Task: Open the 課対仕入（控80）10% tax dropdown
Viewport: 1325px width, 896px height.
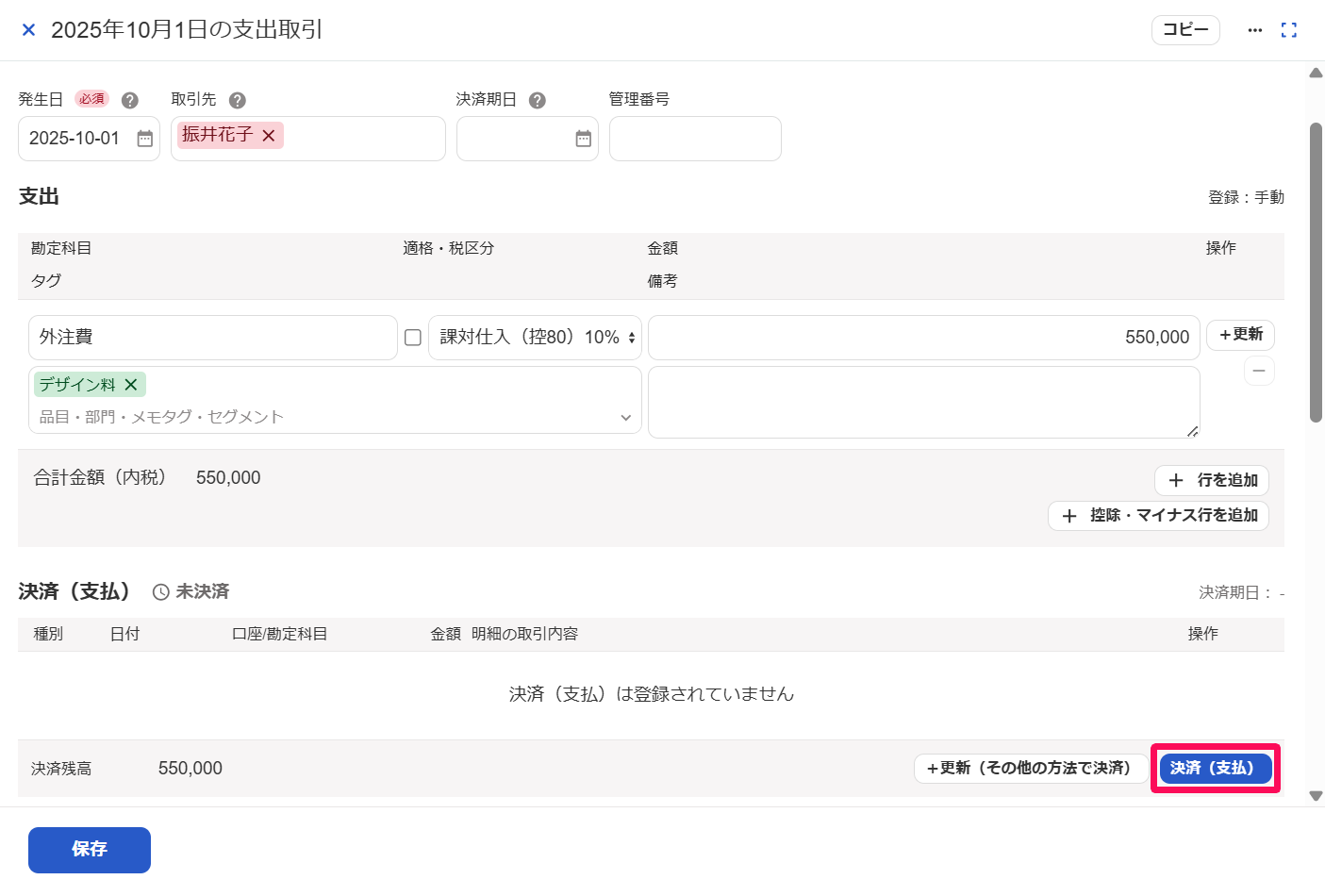Action: click(x=535, y=338)
